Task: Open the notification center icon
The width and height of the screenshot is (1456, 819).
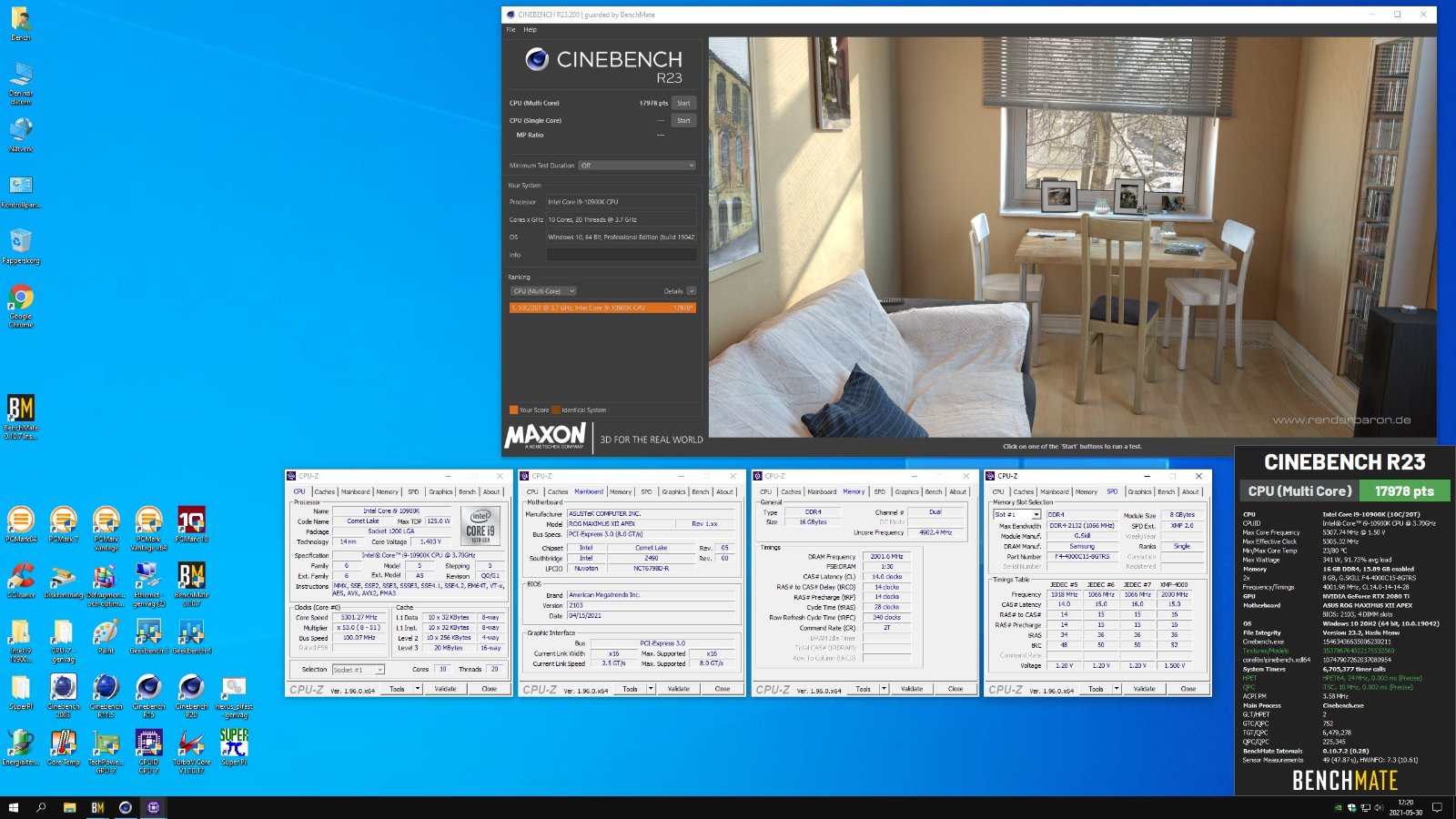Action: [x=1438, y=807]
